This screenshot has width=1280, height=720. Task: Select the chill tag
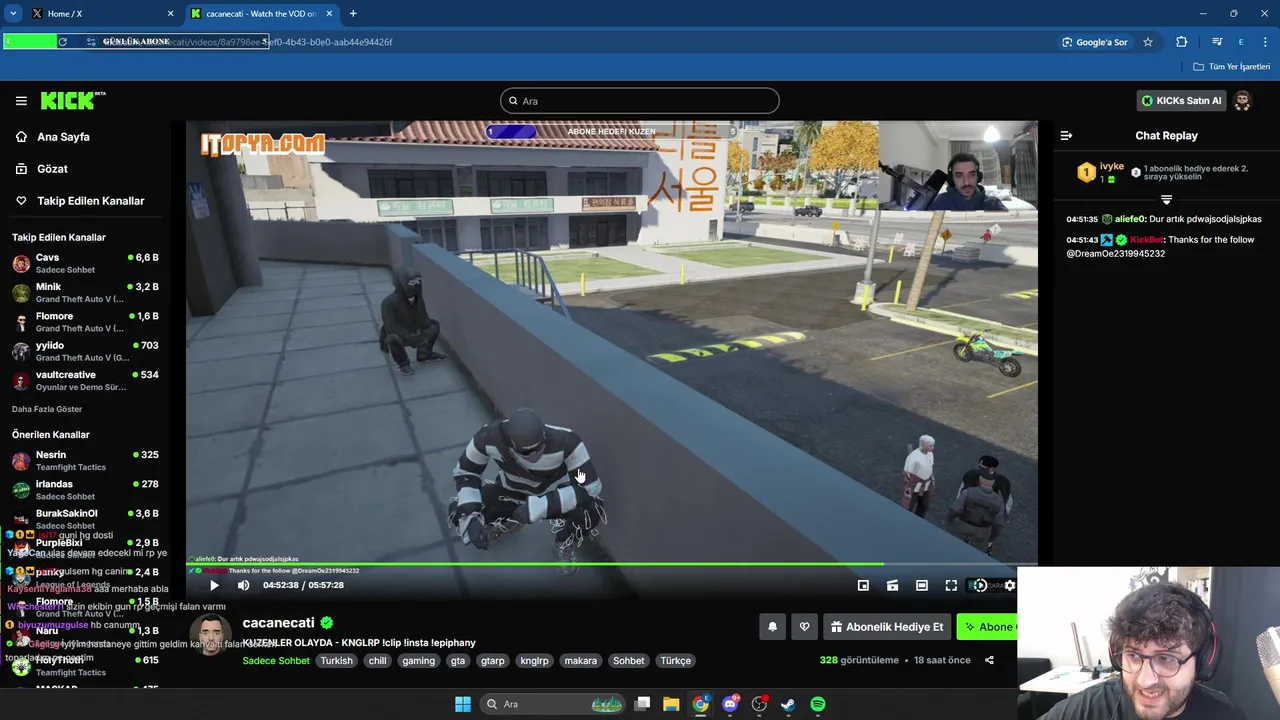tap(377, 661)
